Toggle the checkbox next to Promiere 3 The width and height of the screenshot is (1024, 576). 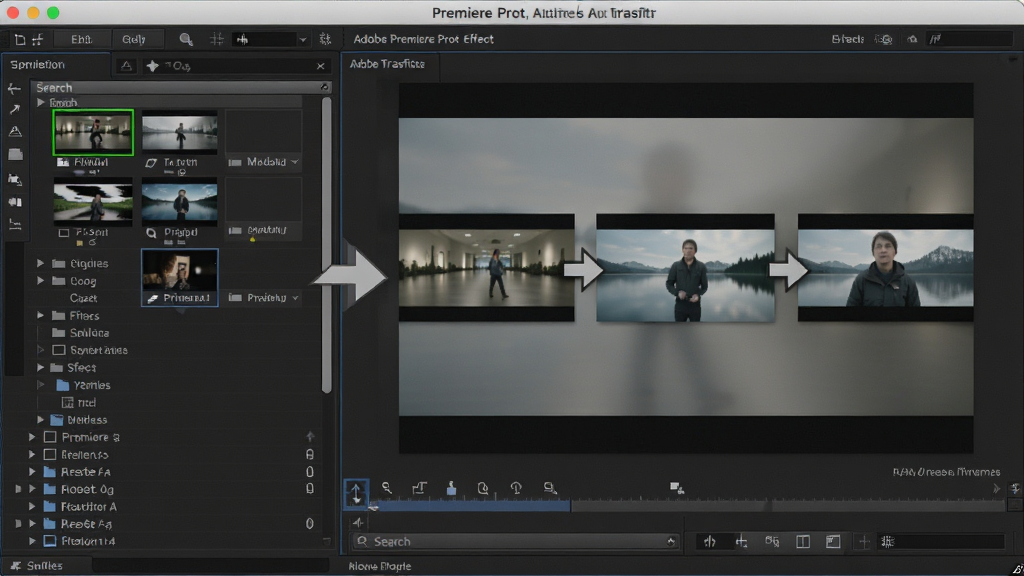tap(50, 437)
